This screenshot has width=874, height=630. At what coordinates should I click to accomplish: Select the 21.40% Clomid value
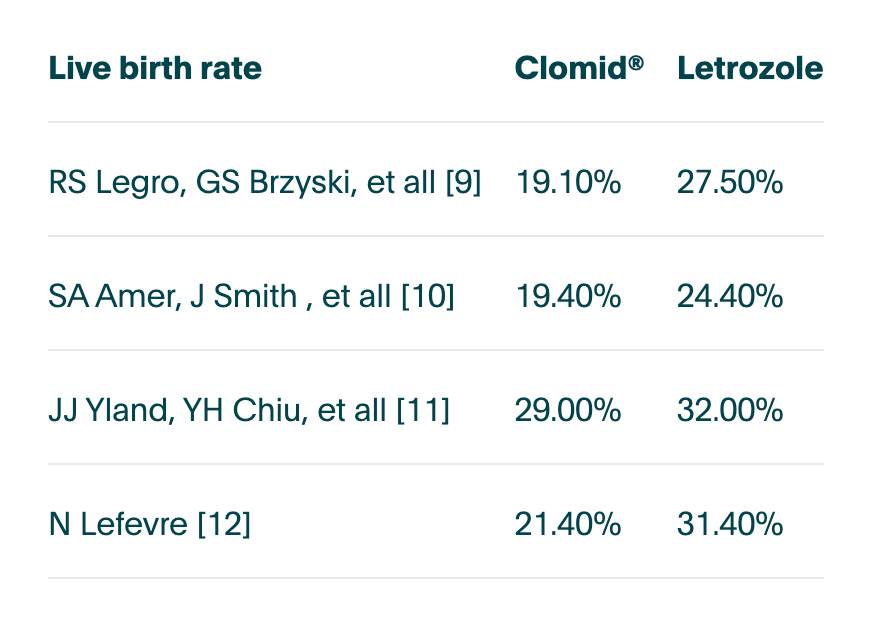click(568, 524)
